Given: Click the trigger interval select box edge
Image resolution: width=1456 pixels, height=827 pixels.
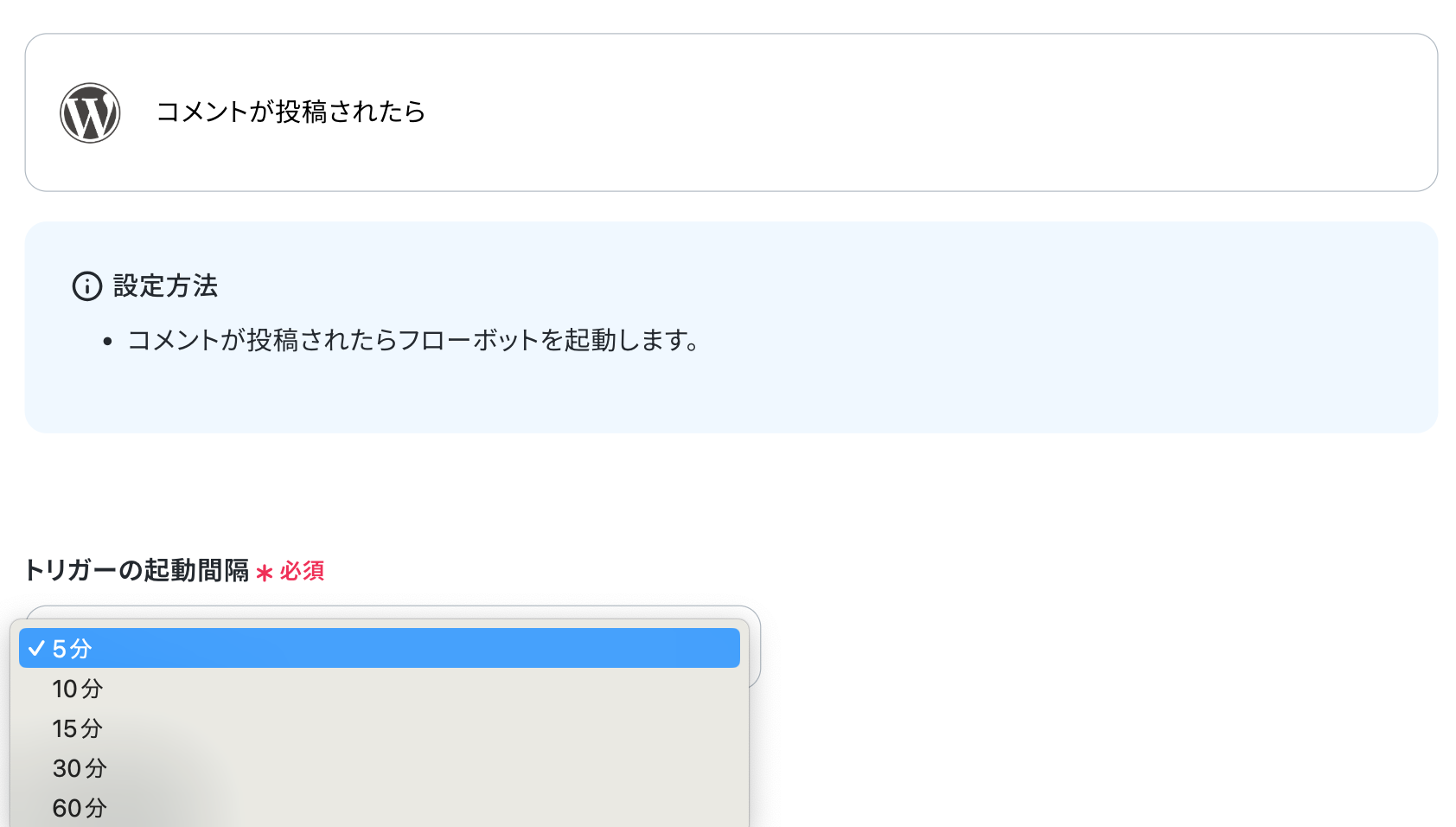Looking at the screenshot, I should [x=754, y=649].
